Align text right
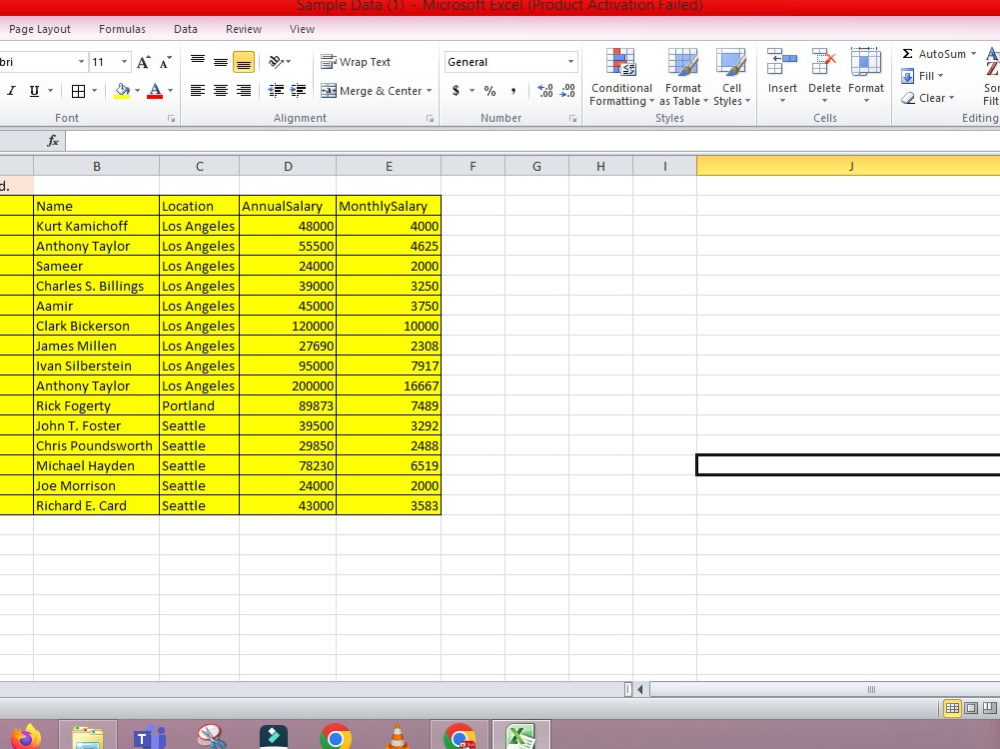The width and height of the screenshot is (1000, 749). coord(244,91)
